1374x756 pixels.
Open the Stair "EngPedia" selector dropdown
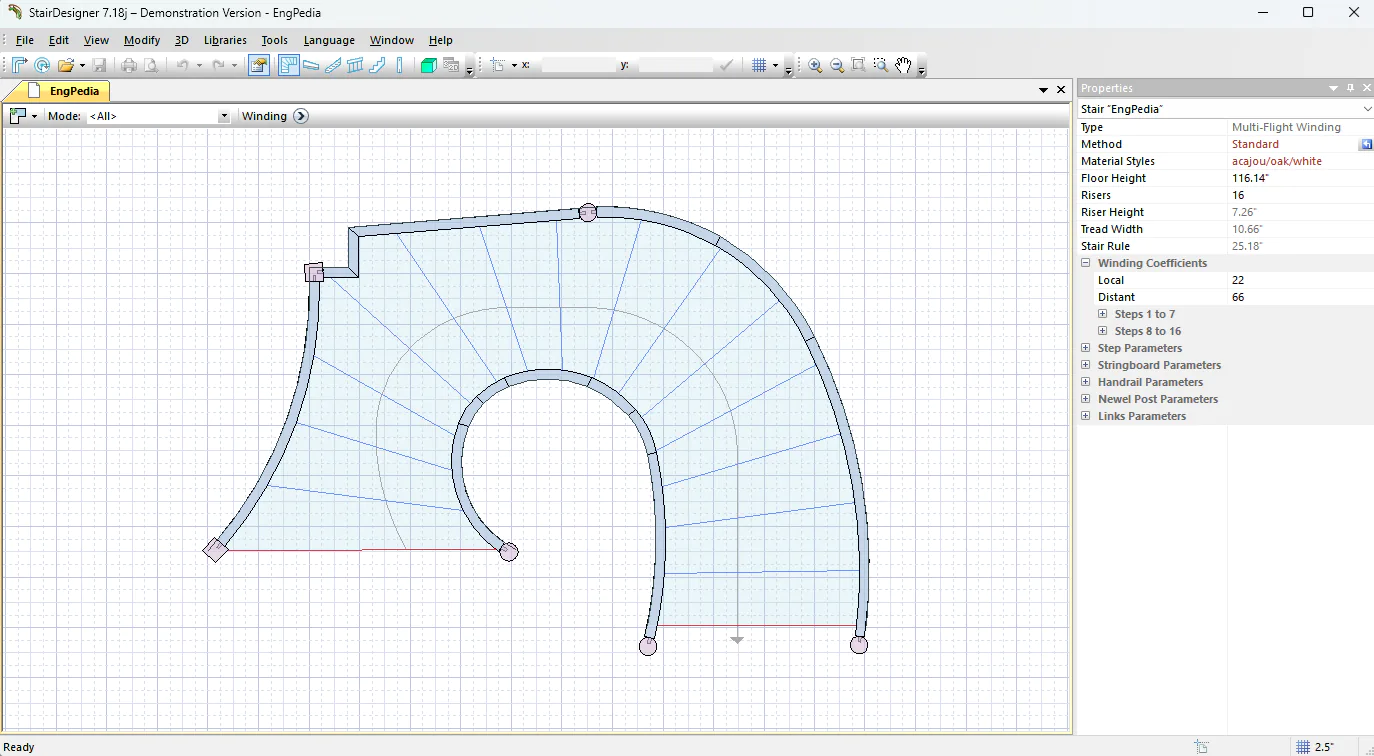(x=1367, y=108)
